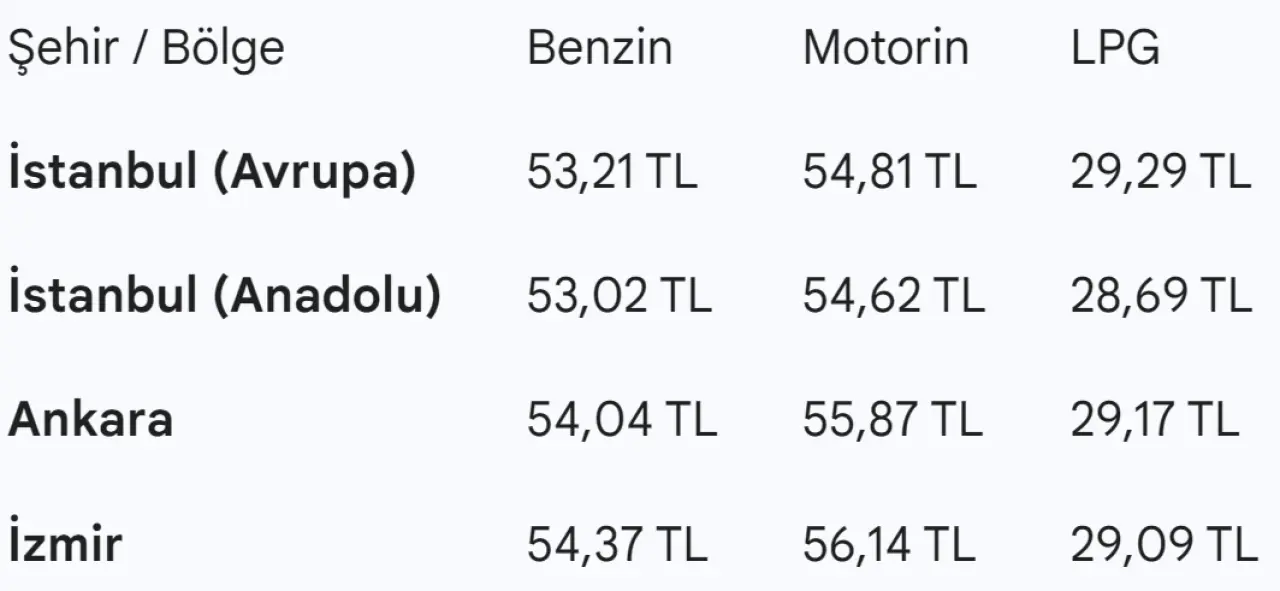Click the 29,29 TL LPG price

[1160, 172]
